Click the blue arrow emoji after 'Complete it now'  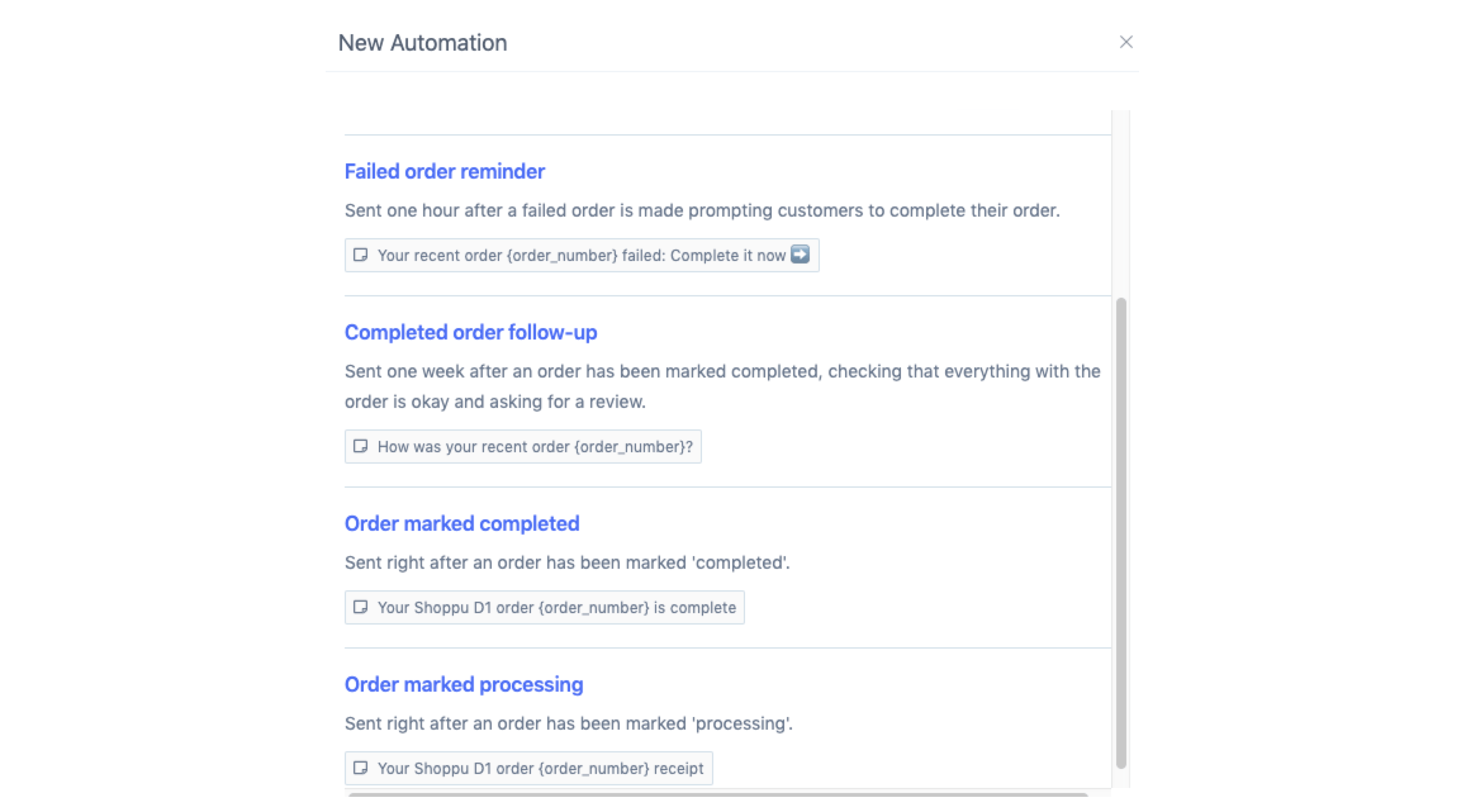[800, 255]
